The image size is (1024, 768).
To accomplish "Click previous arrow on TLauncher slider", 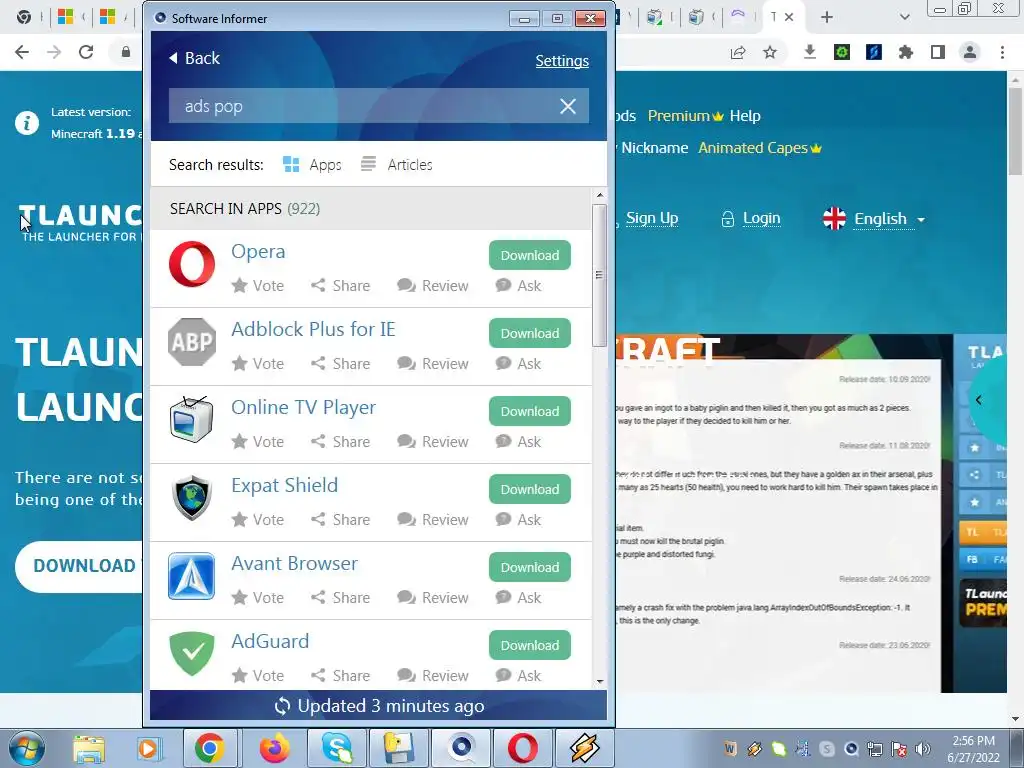I will tap(978, 400).
